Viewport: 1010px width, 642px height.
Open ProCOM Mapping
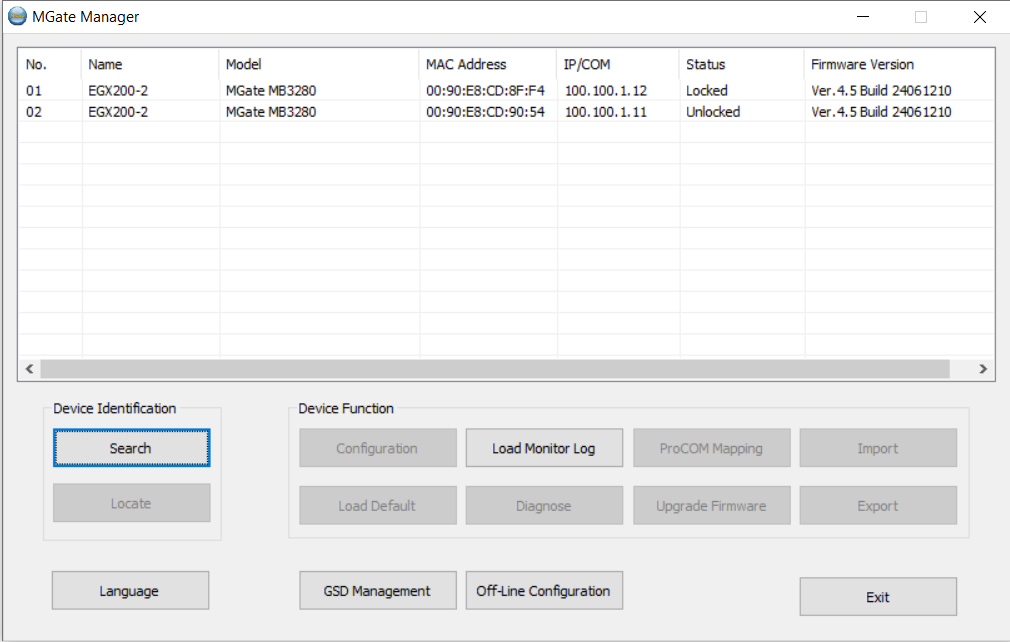click(712, 448)
